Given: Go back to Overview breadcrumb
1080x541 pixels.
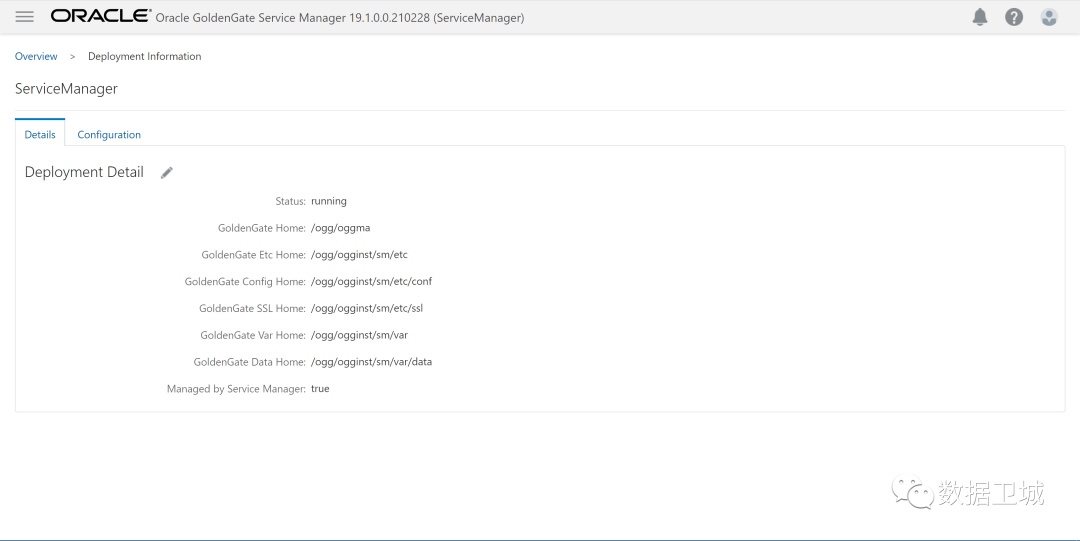Looking at the screenshot, I should 37,57.
